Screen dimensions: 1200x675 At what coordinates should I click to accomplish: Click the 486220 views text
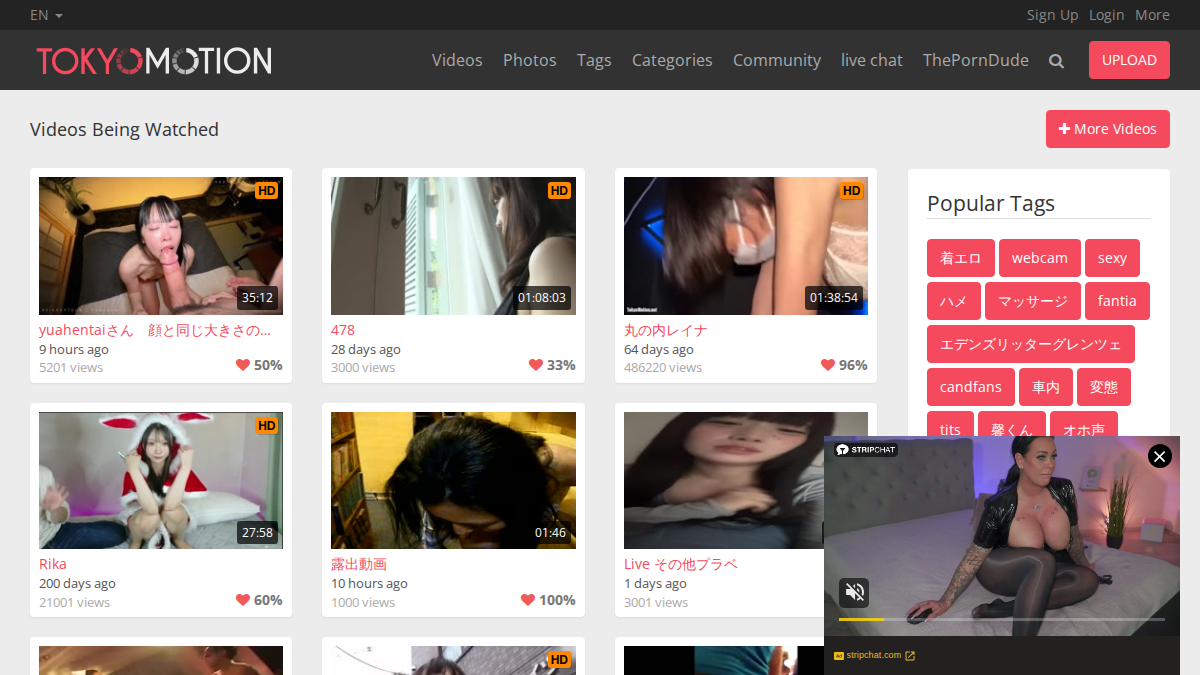coord(663,367)
